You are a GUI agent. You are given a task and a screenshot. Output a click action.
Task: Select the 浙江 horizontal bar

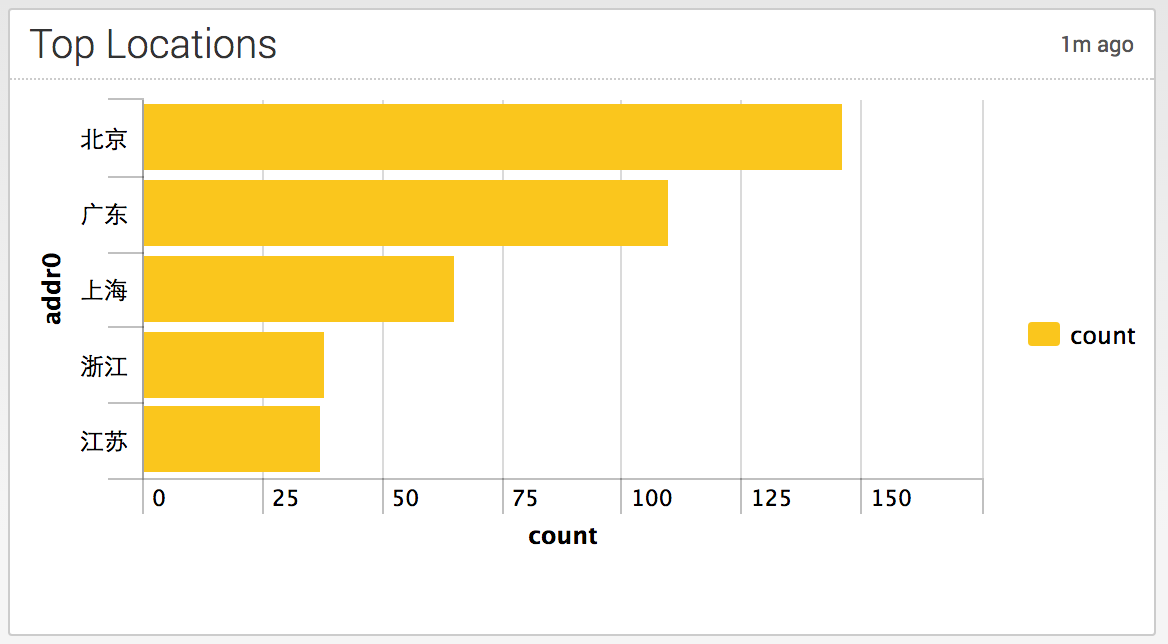233,365
